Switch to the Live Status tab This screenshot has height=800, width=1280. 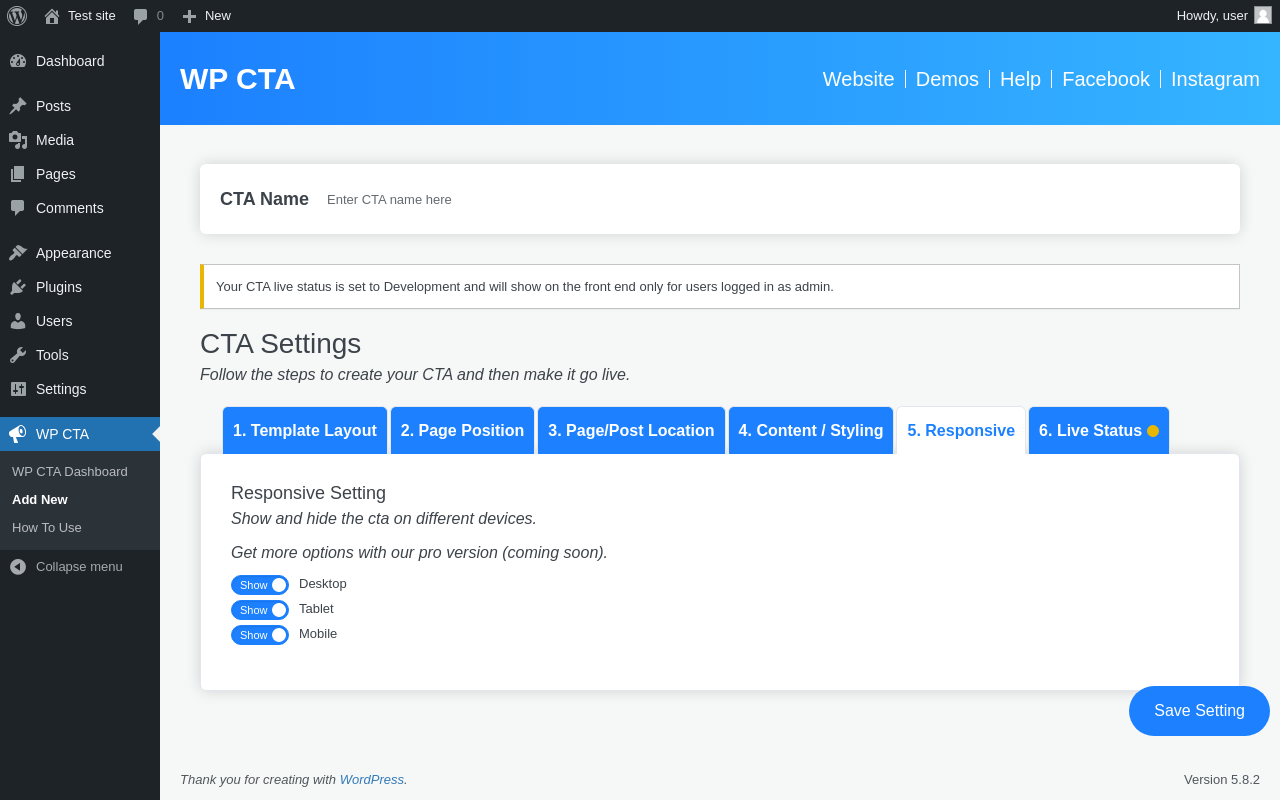(1098, 431)
